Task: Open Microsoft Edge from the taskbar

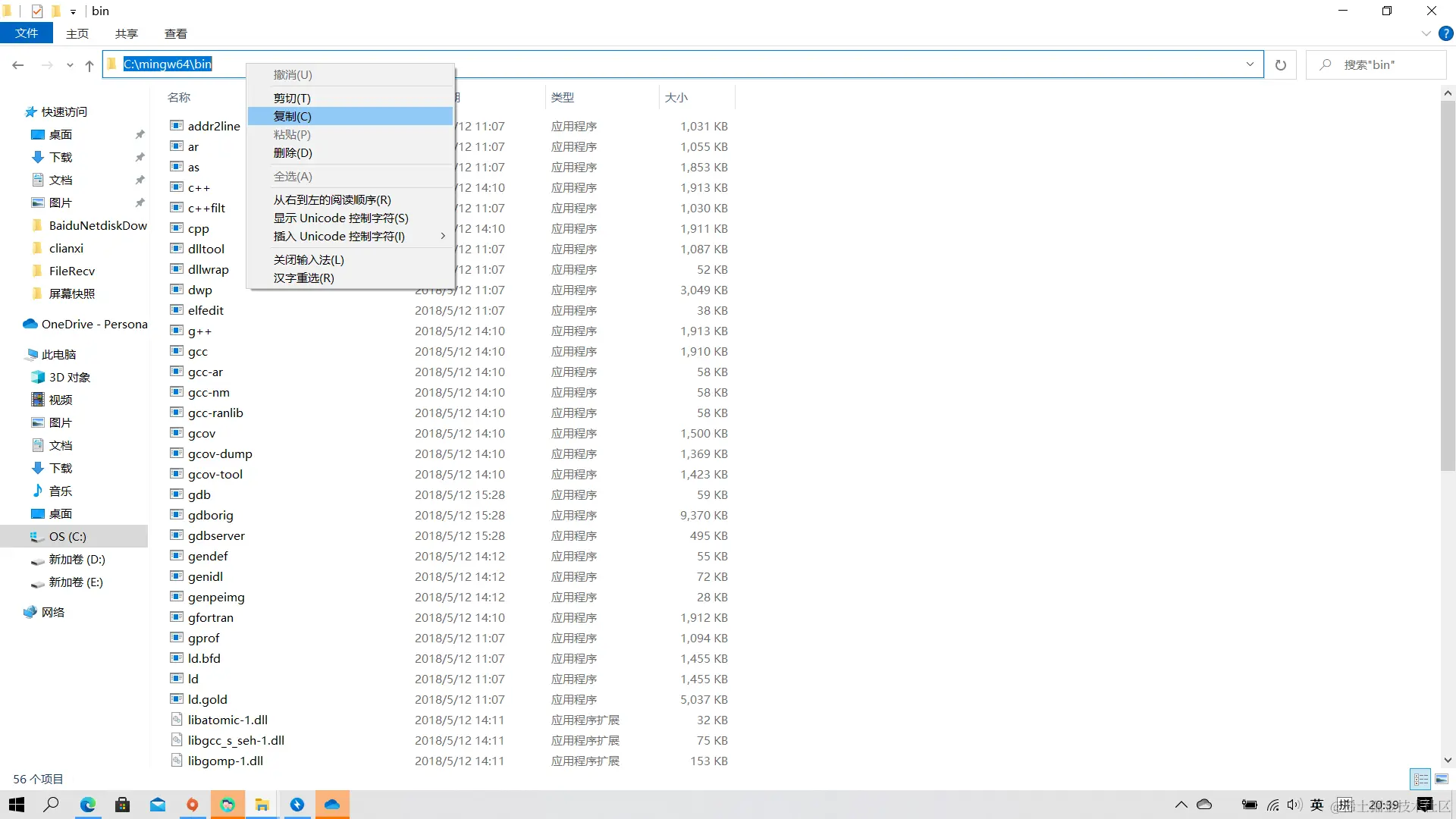Action: pos(88,805)
